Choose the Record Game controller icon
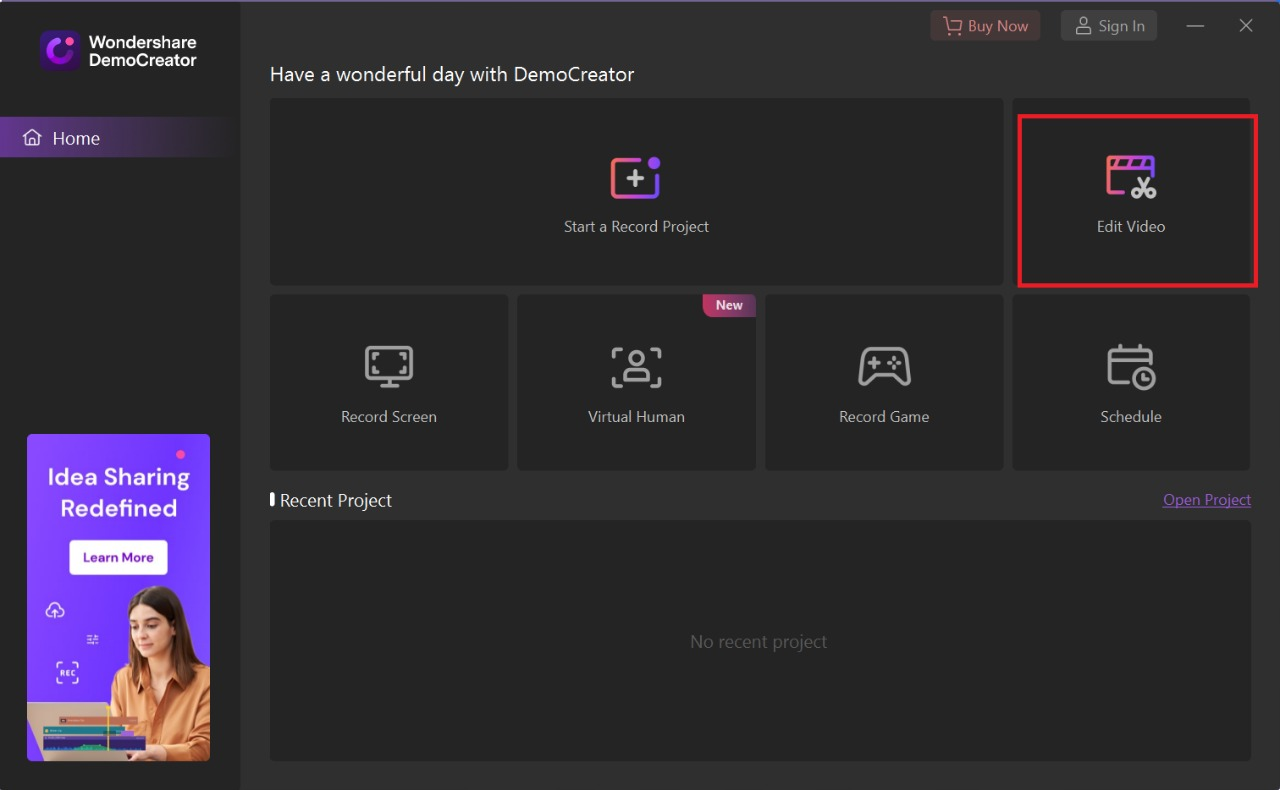 (x=884, y=367)
